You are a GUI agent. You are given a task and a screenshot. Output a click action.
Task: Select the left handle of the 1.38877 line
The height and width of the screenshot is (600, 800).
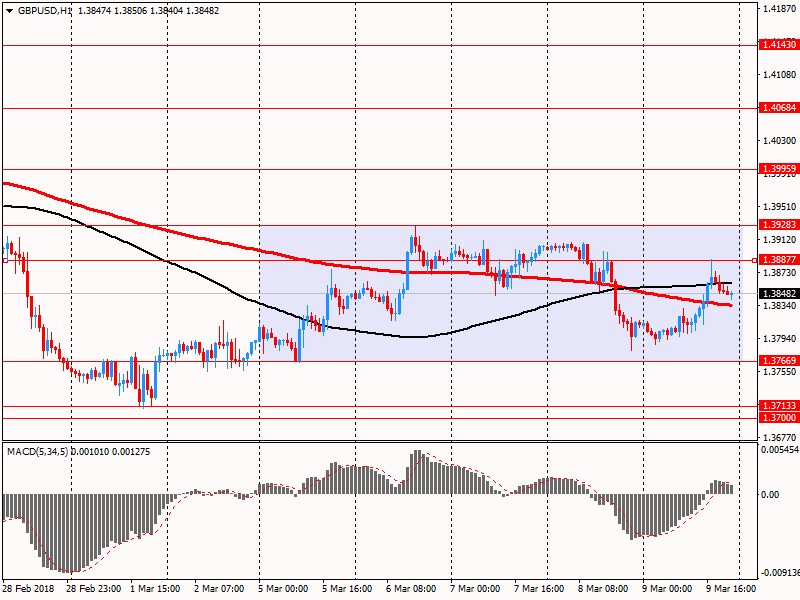pyautogui.click(x=5, y=261)
